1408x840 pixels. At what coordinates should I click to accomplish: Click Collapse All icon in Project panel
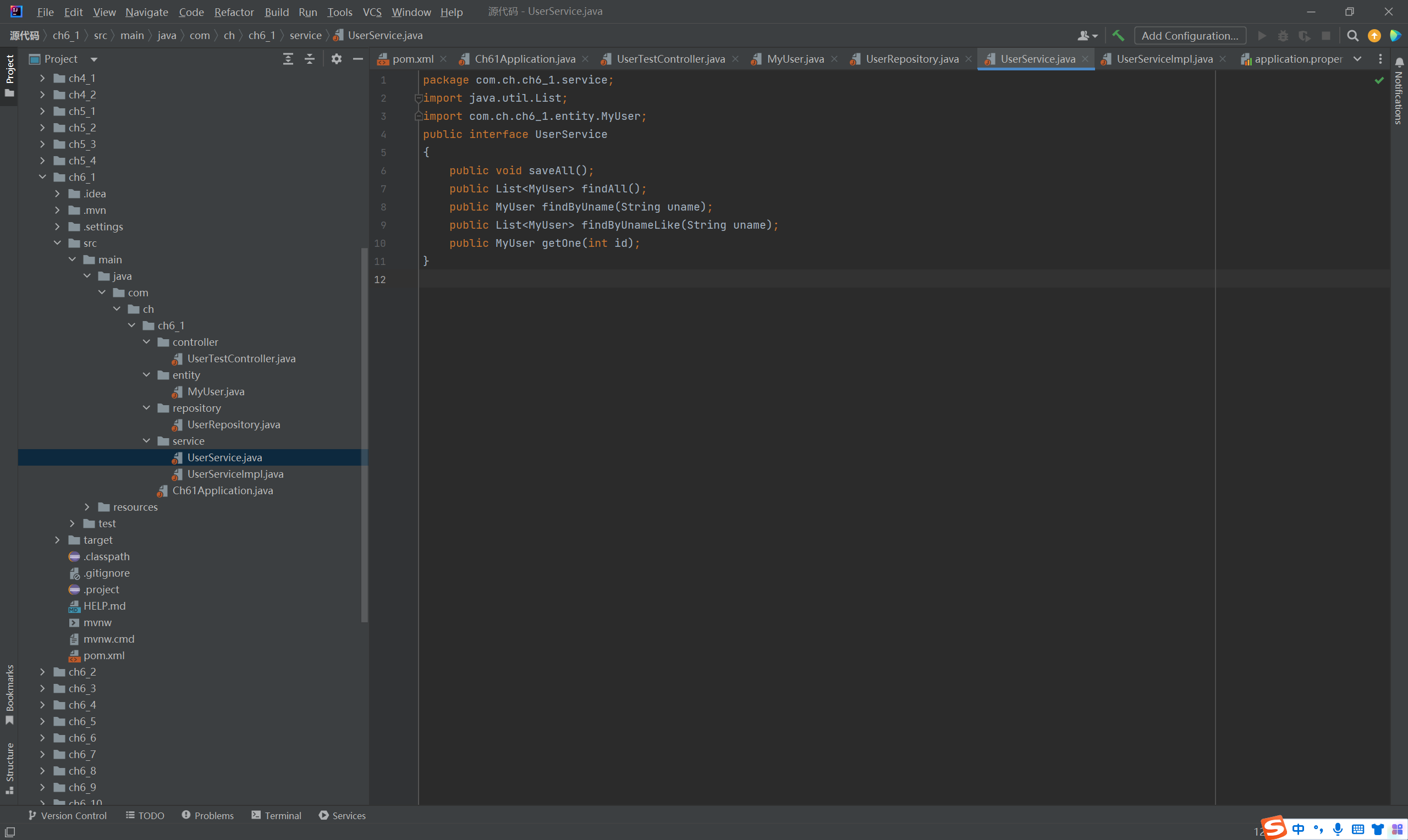click(x=310, y=59)
